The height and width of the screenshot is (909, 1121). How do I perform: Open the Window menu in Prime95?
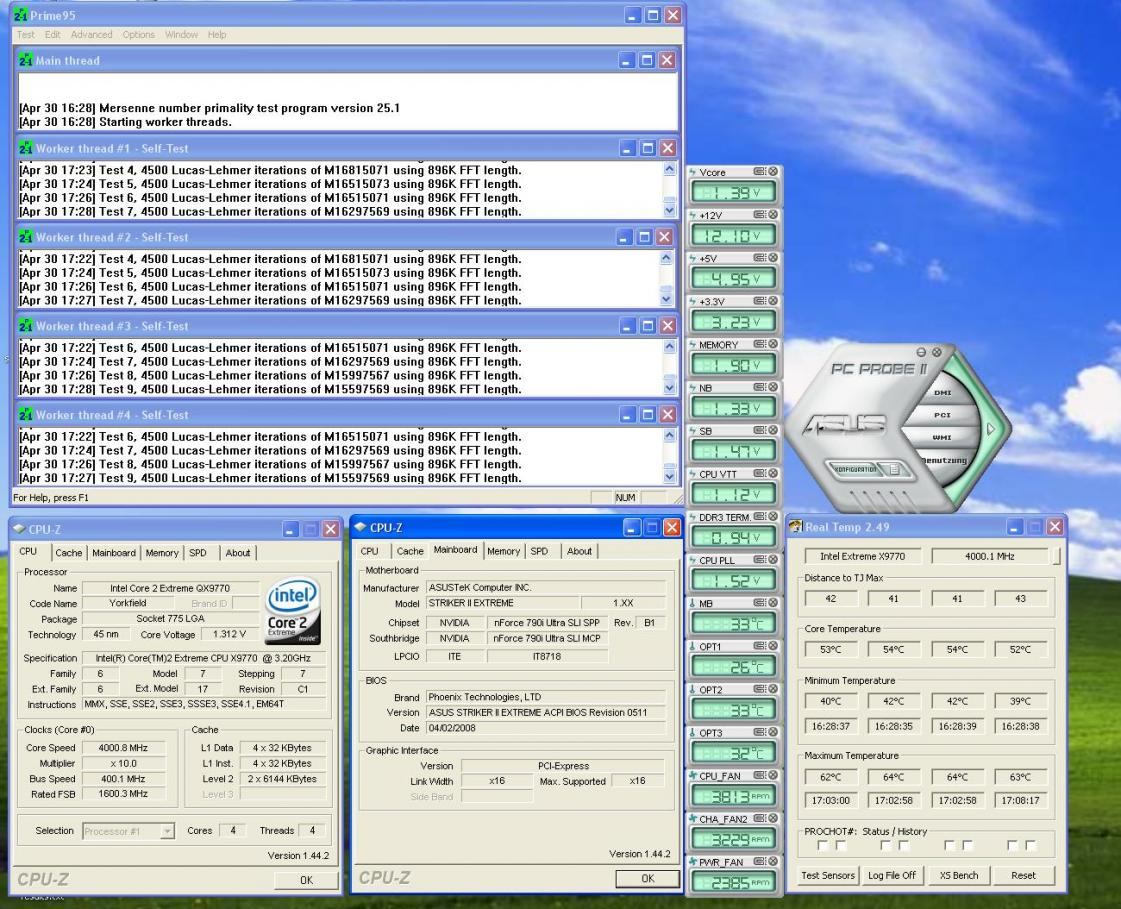tap(181, 34)
